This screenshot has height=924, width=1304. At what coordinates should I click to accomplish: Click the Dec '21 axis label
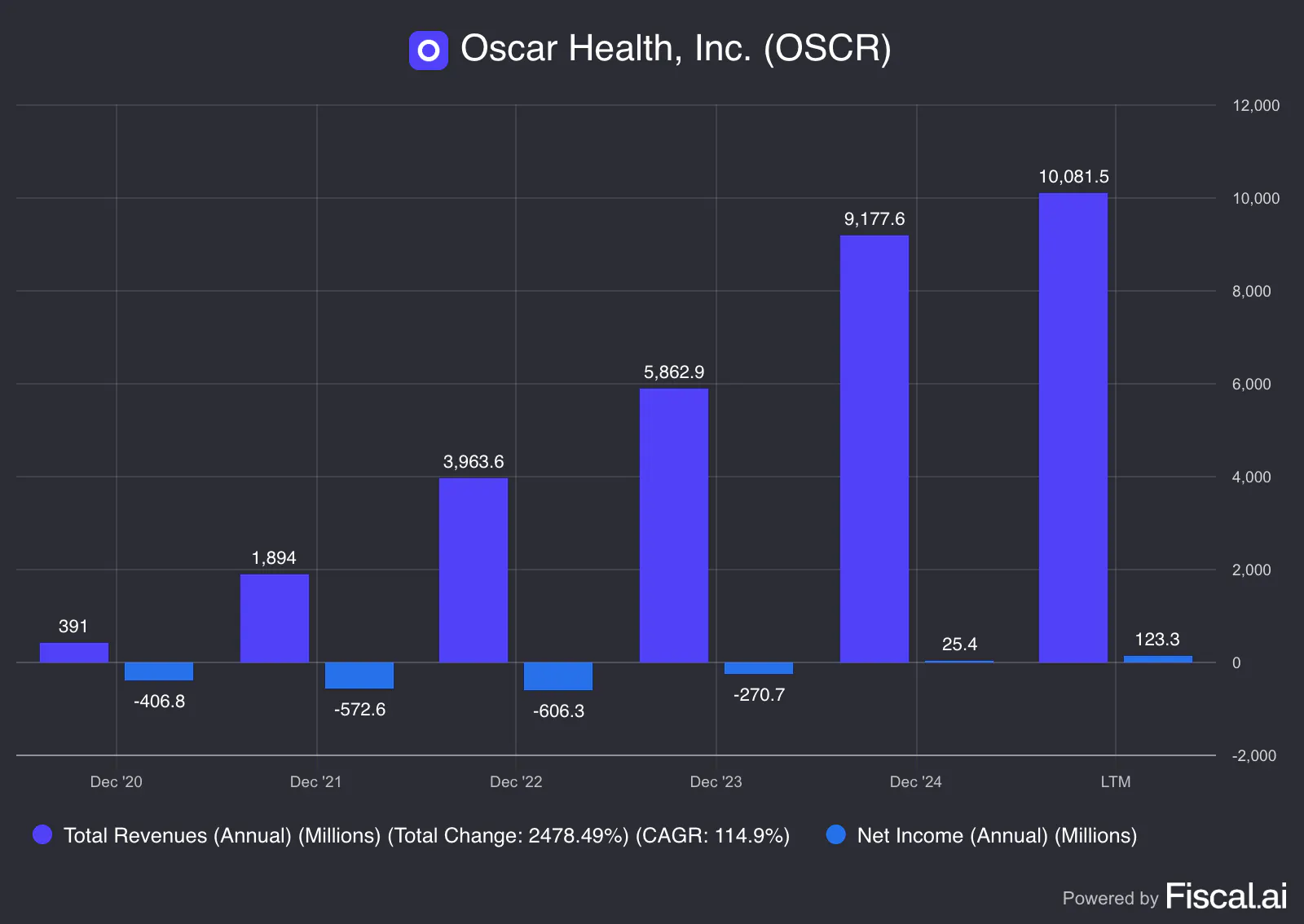[x=315, y=782]
